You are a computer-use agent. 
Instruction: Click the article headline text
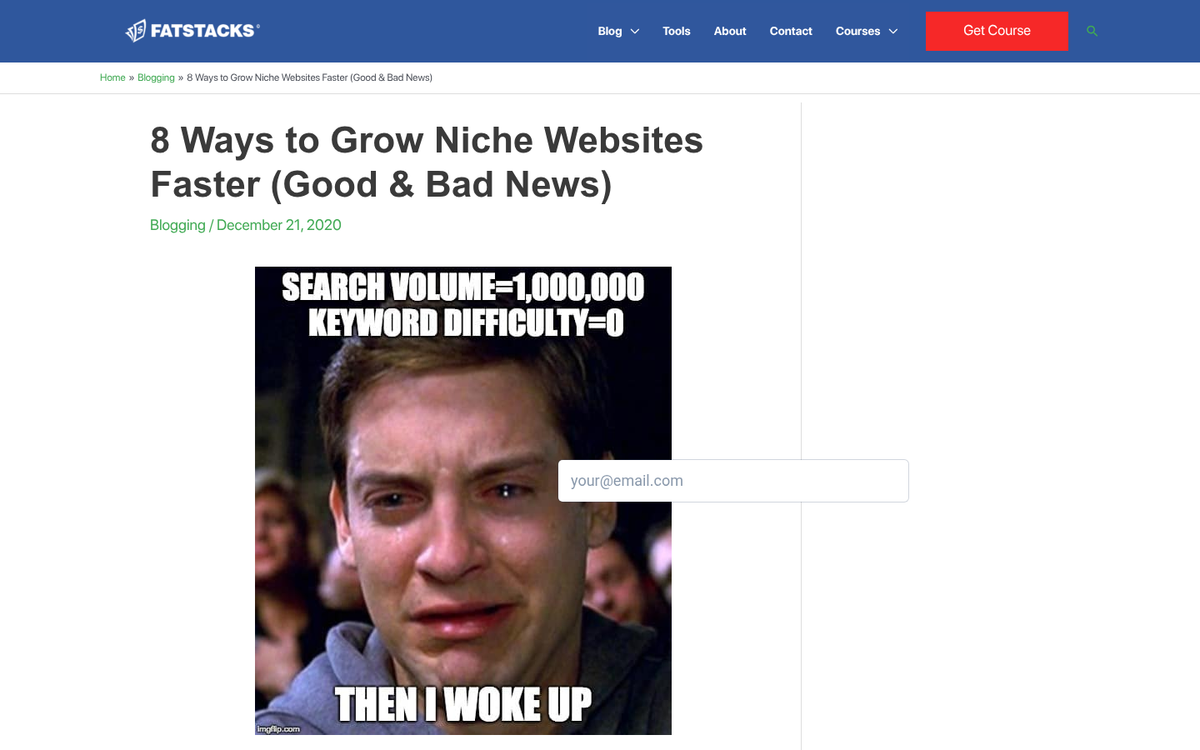coord(426,162)
